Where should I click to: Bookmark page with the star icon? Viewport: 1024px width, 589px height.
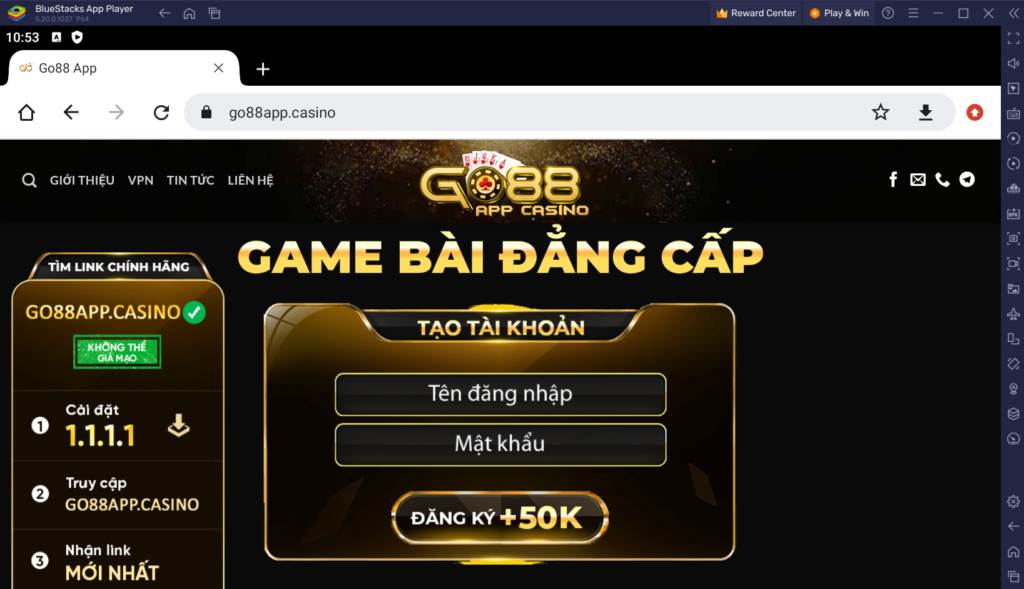coord(880,112)
